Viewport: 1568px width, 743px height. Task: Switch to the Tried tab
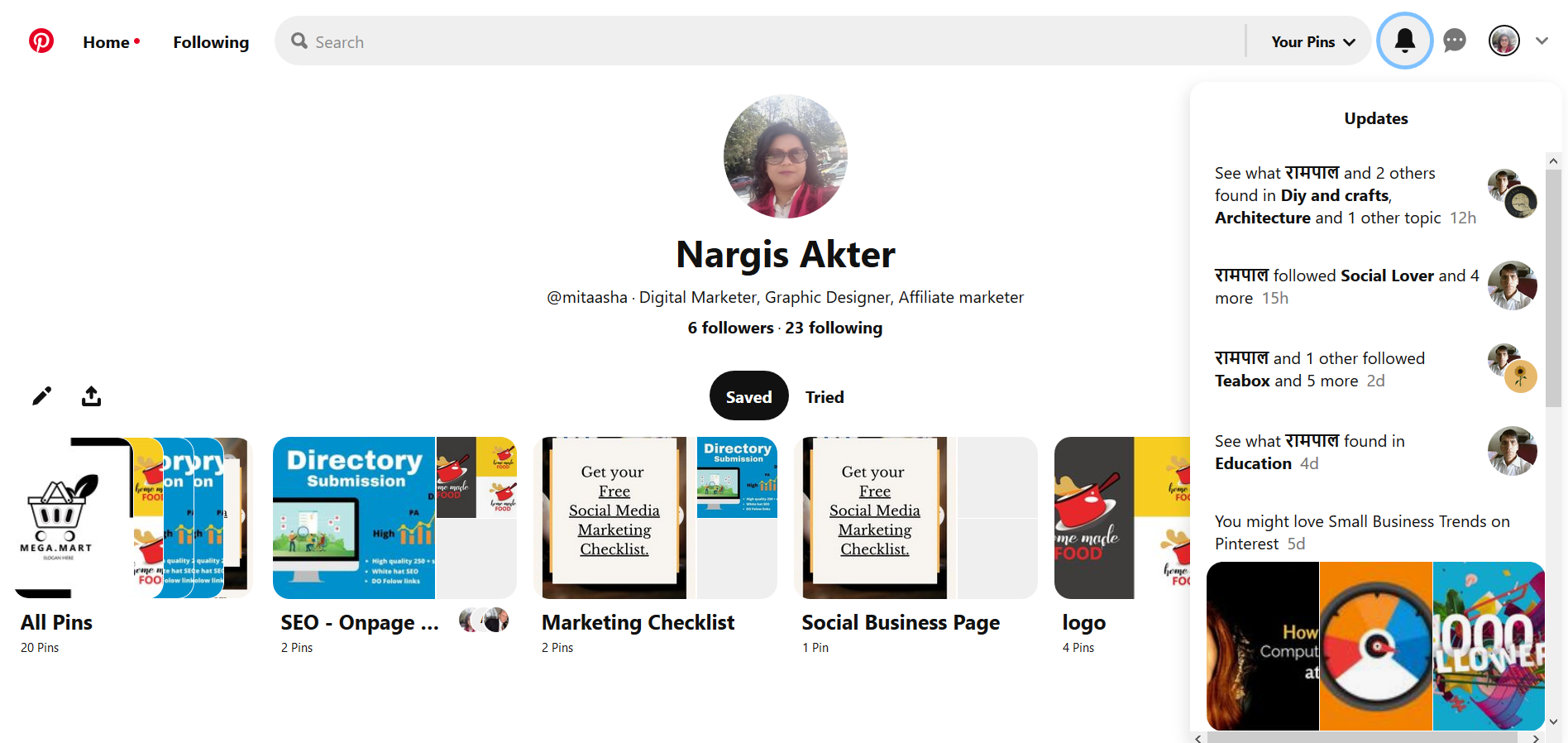(825, 397)
